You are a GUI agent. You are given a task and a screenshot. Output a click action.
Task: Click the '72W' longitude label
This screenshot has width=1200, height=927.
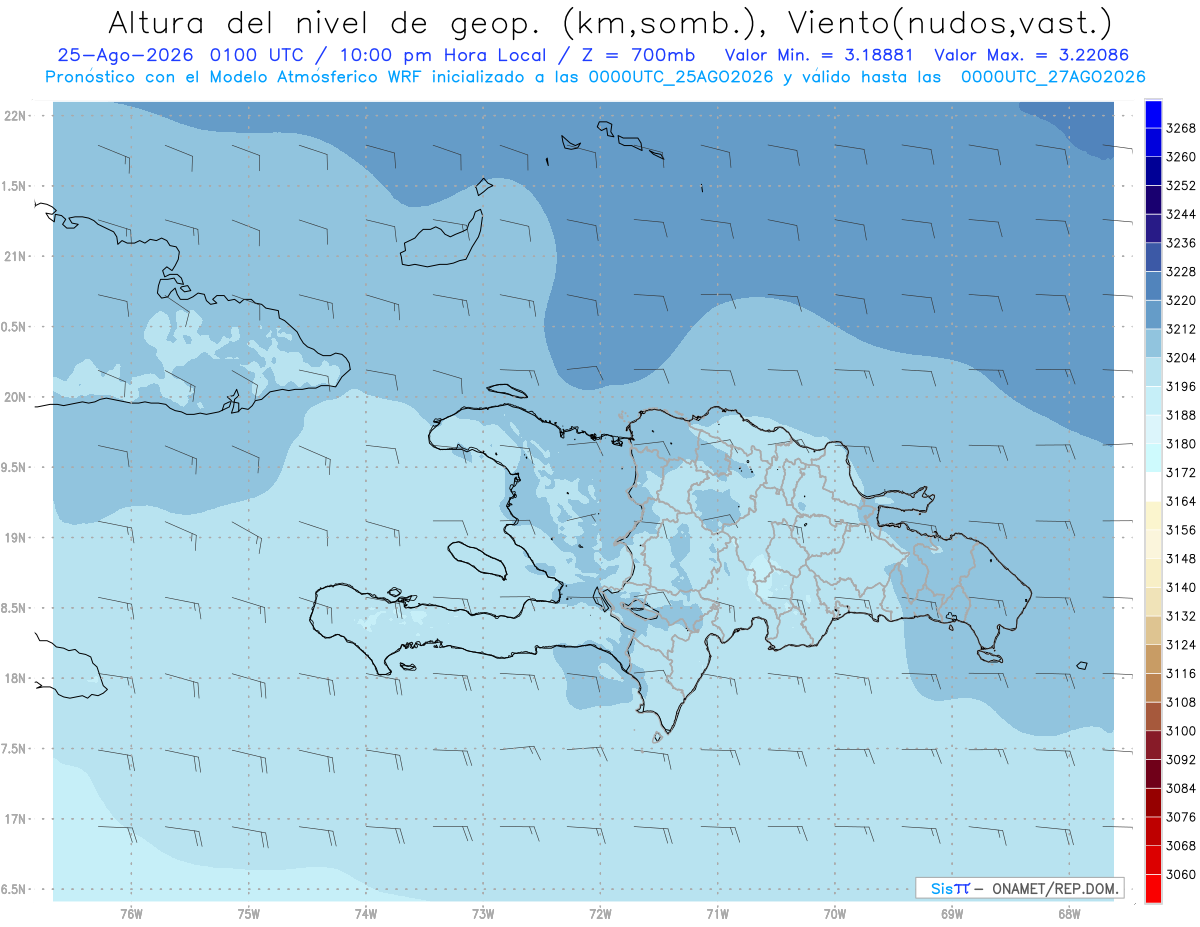tap(600, 914)
